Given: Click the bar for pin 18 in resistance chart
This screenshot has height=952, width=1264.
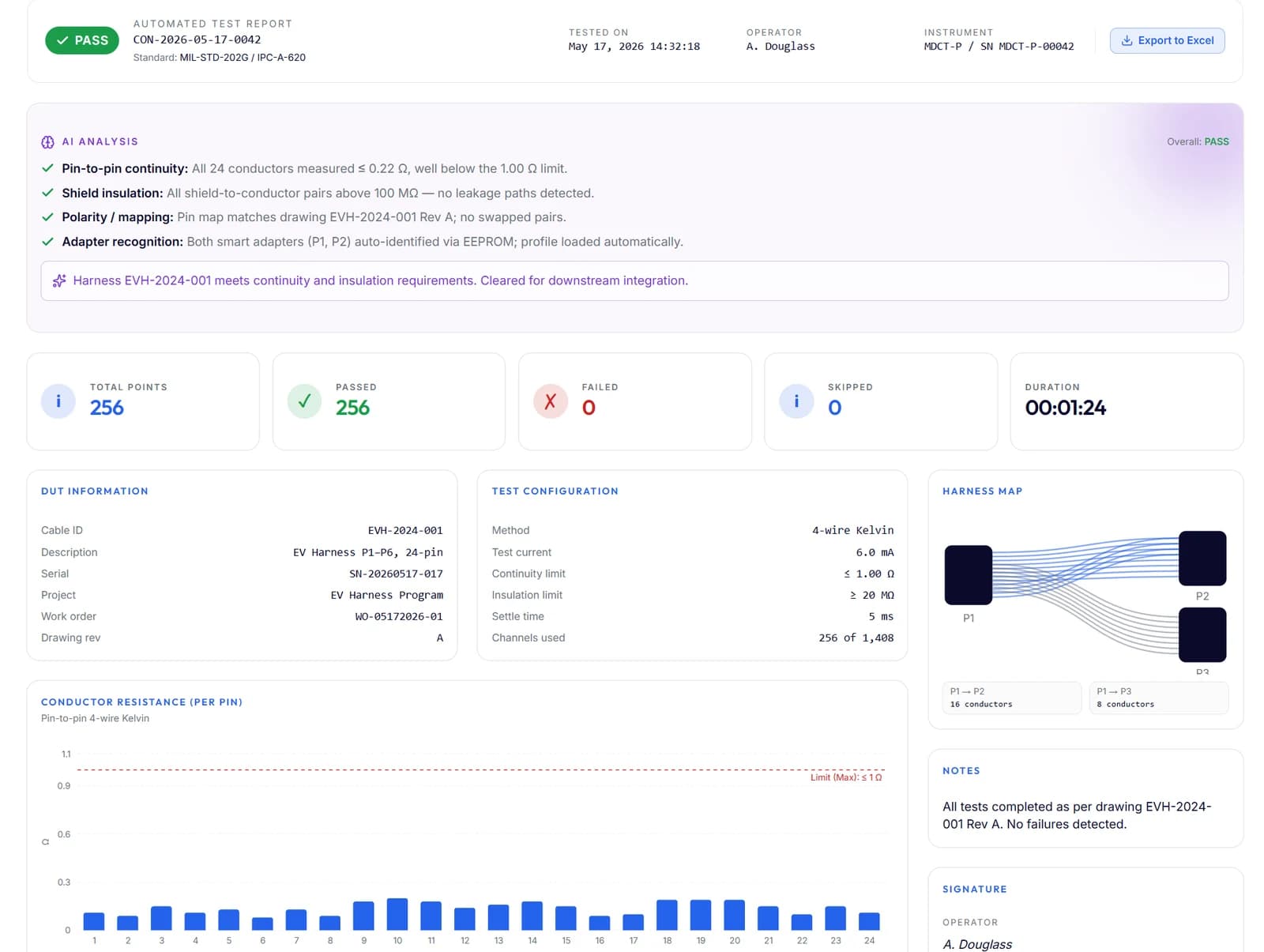Looking at the screenshot, I should click(x=667, y=915).
